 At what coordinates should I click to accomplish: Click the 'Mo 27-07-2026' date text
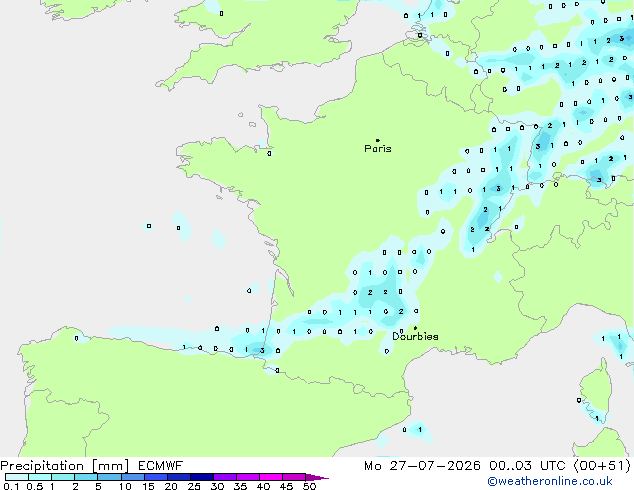coord(423,466)
